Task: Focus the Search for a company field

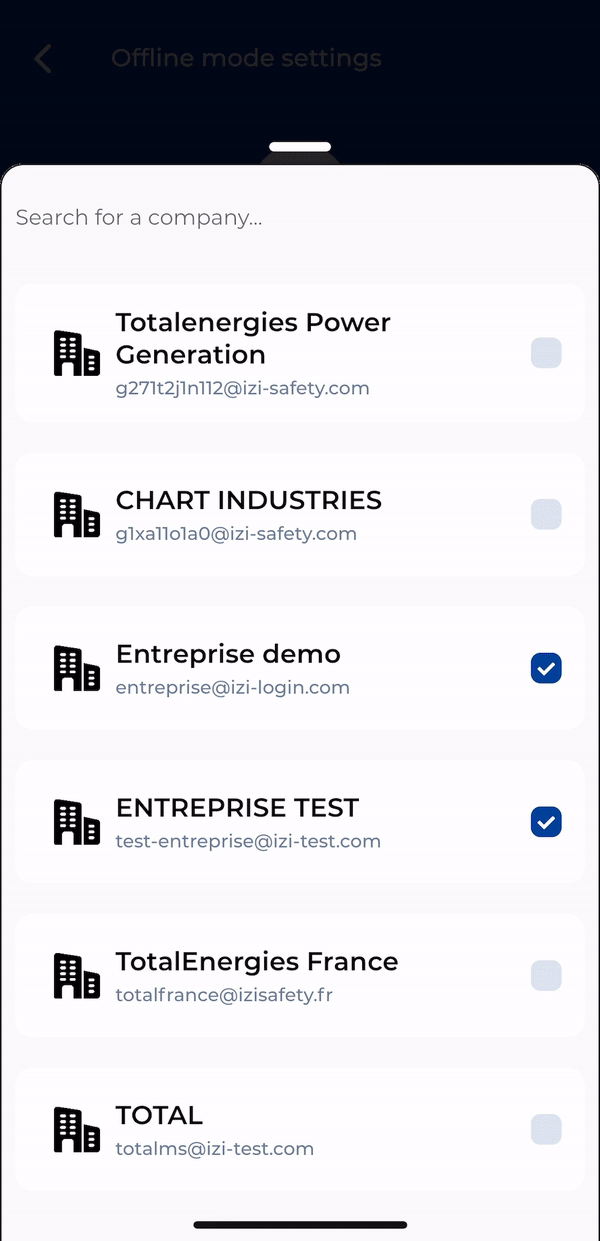Action: (300, 218)
